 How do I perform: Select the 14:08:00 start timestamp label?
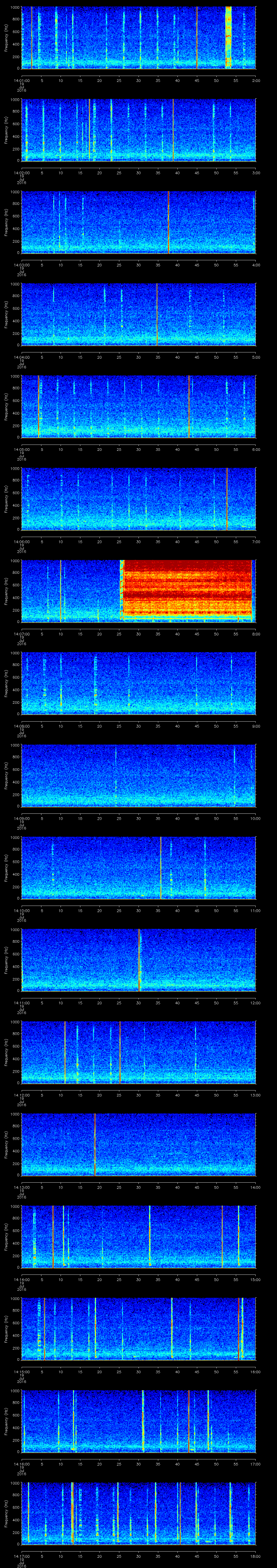coord(21,726)
